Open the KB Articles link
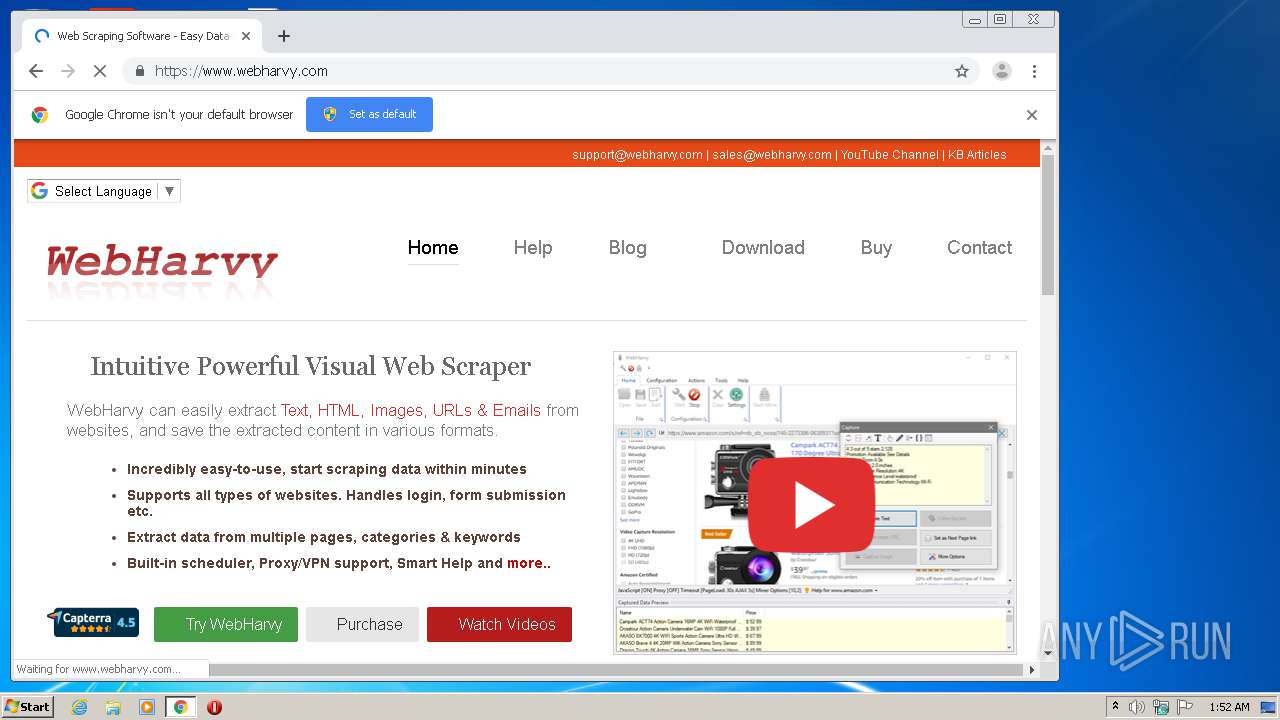 pos(977,155)
